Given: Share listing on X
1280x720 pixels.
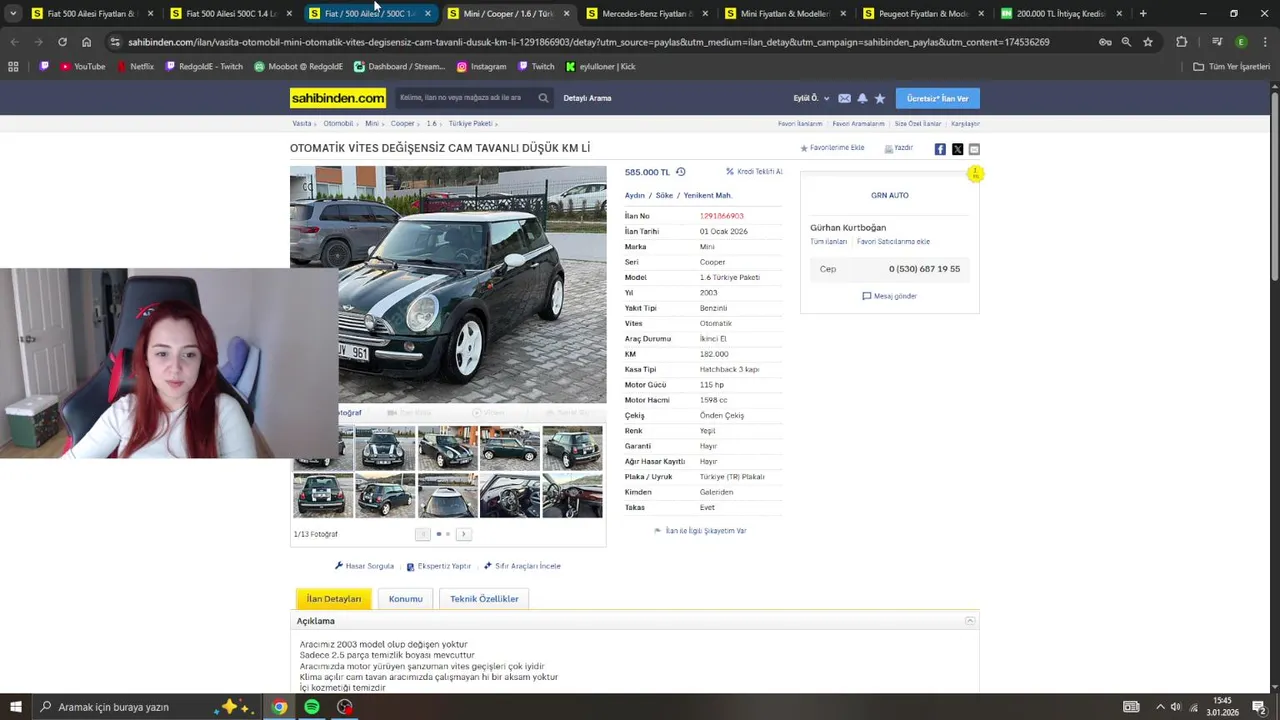Looking at the screenshot, I should click(957, 149).
